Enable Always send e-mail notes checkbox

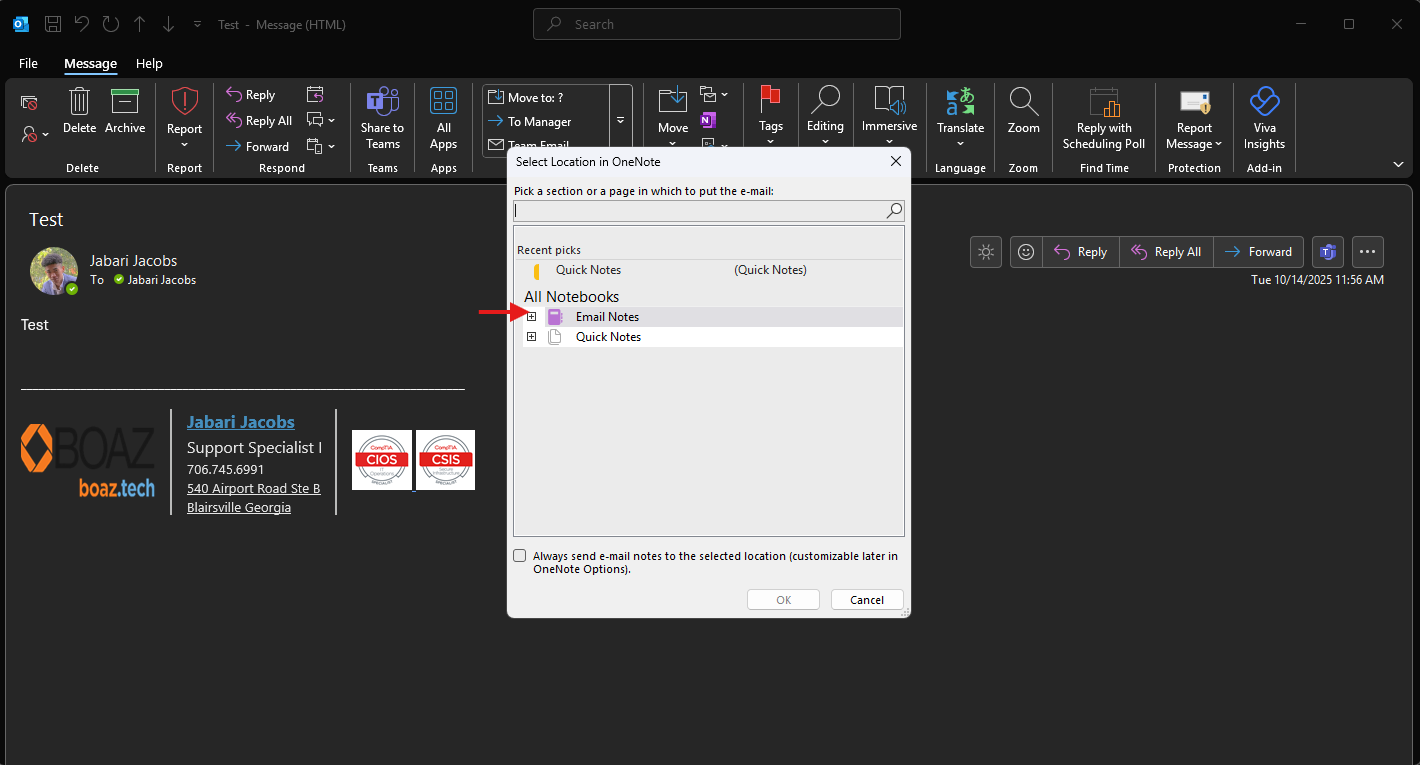520,556
